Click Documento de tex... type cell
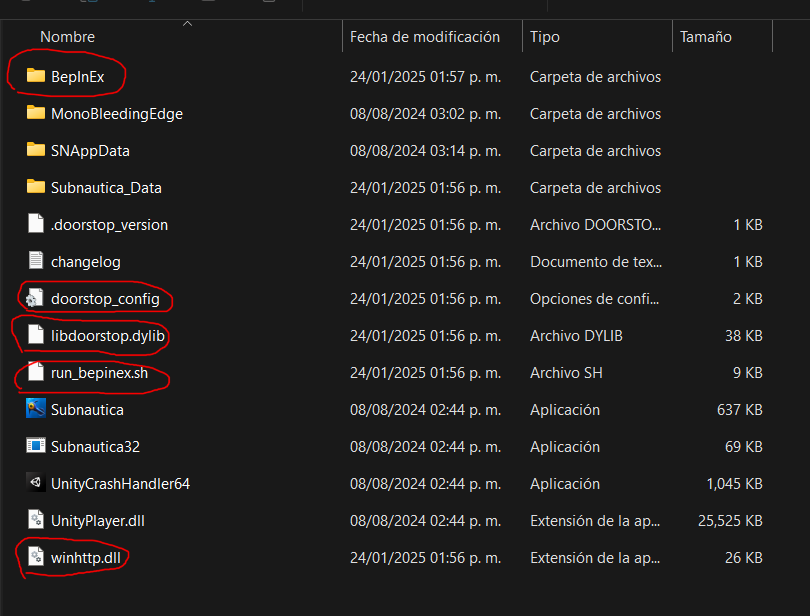Screen dimensions: 810x616 point(596,262)
